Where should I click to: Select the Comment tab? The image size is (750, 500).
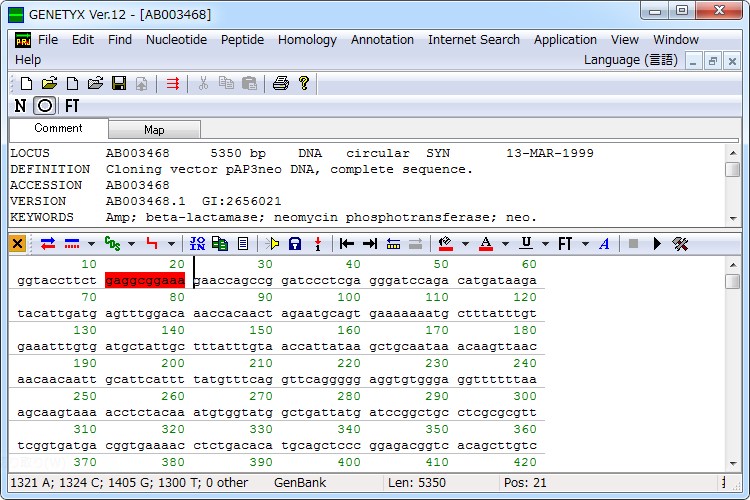[58, 128]
